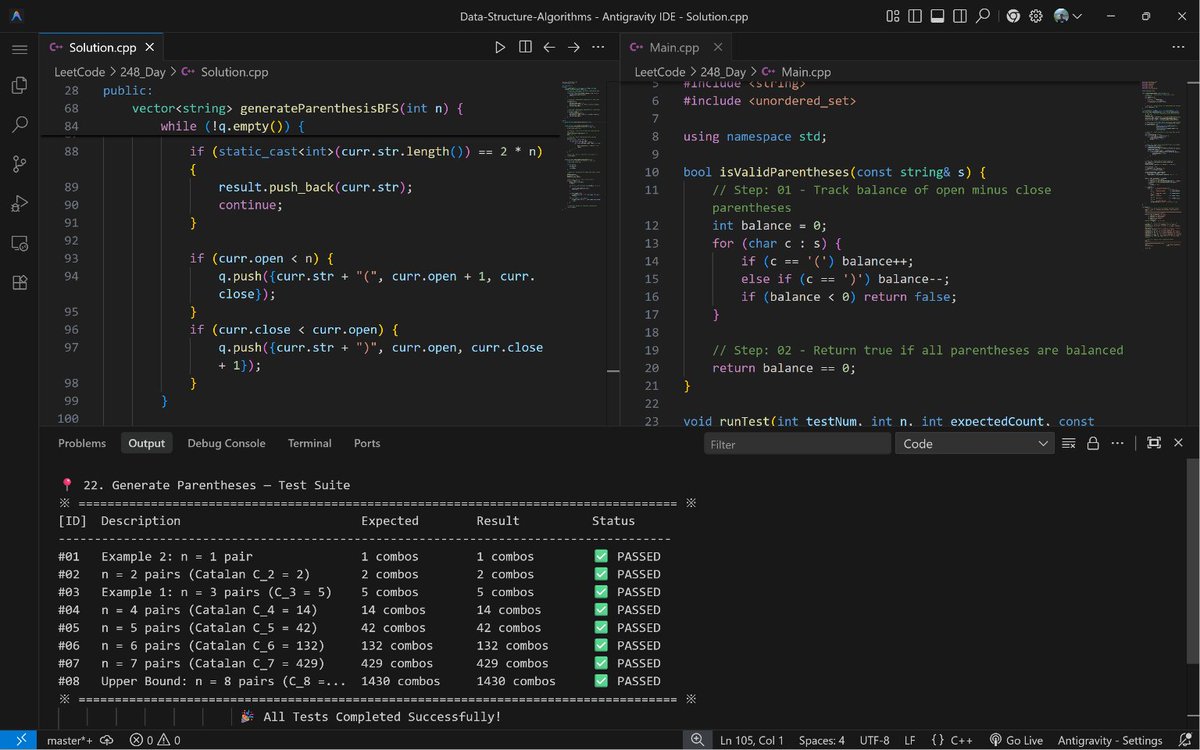Viewport: 1200px width, 750px height.
Task: Close the Solution.cpp tab
Action: [150, 47]
